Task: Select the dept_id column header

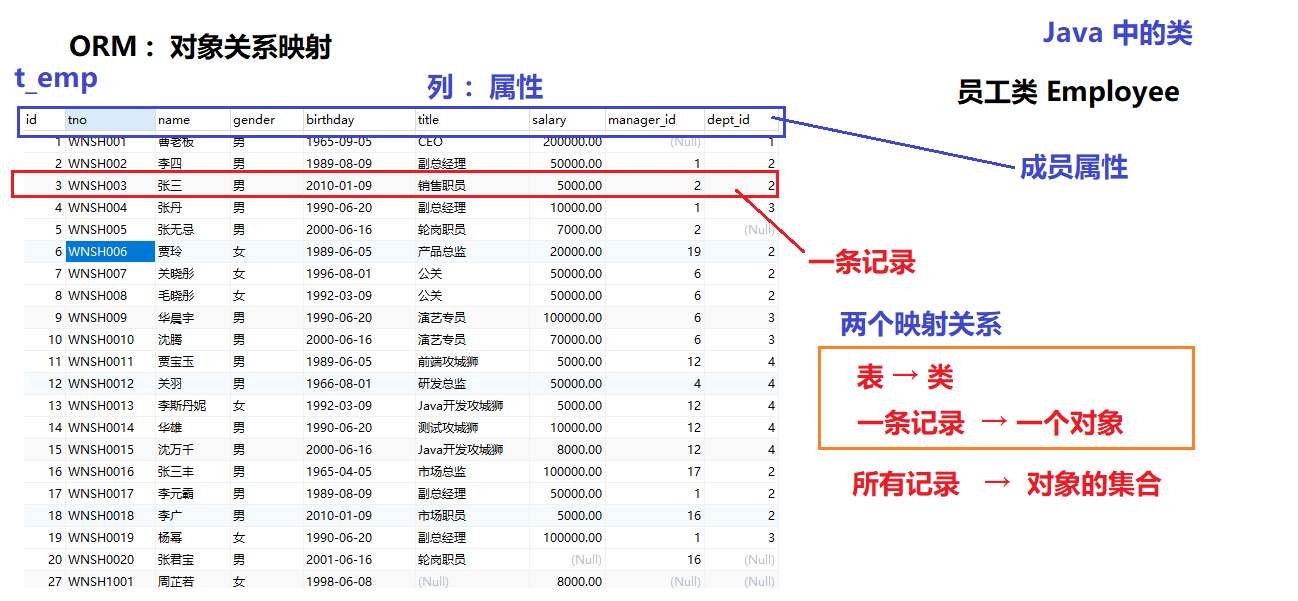Action: pyautogui.click(x=741, y=120)
